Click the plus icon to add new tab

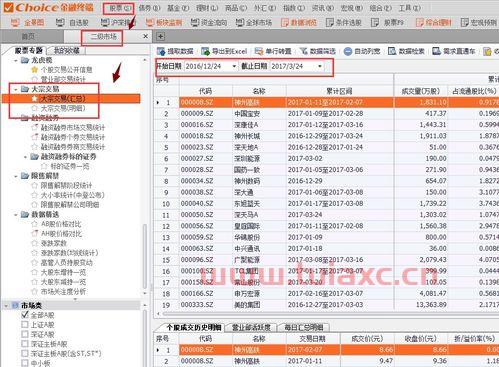pos(160,36)
